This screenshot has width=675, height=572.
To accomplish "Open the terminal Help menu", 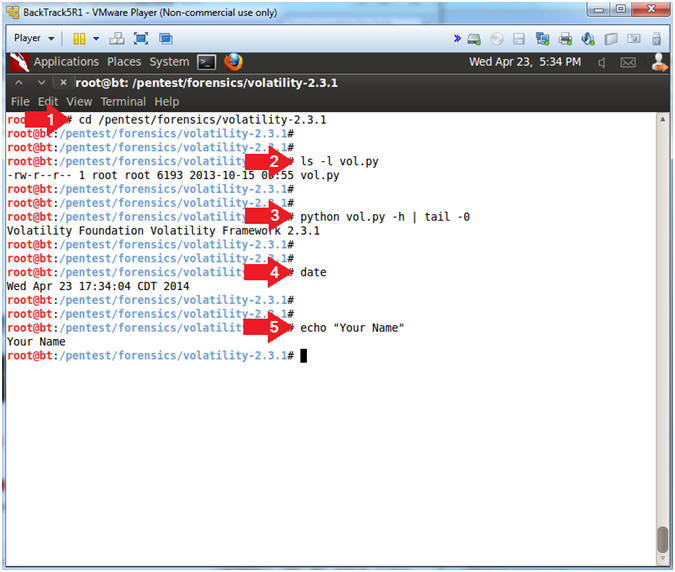I will [167, 102].
